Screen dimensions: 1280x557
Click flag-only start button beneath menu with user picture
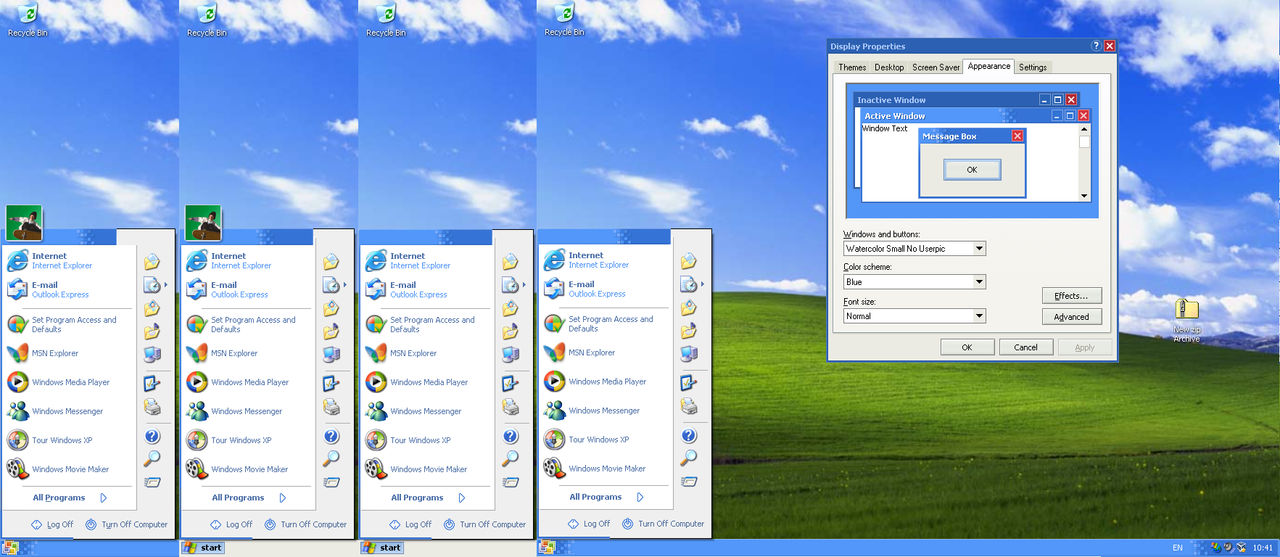10,548
